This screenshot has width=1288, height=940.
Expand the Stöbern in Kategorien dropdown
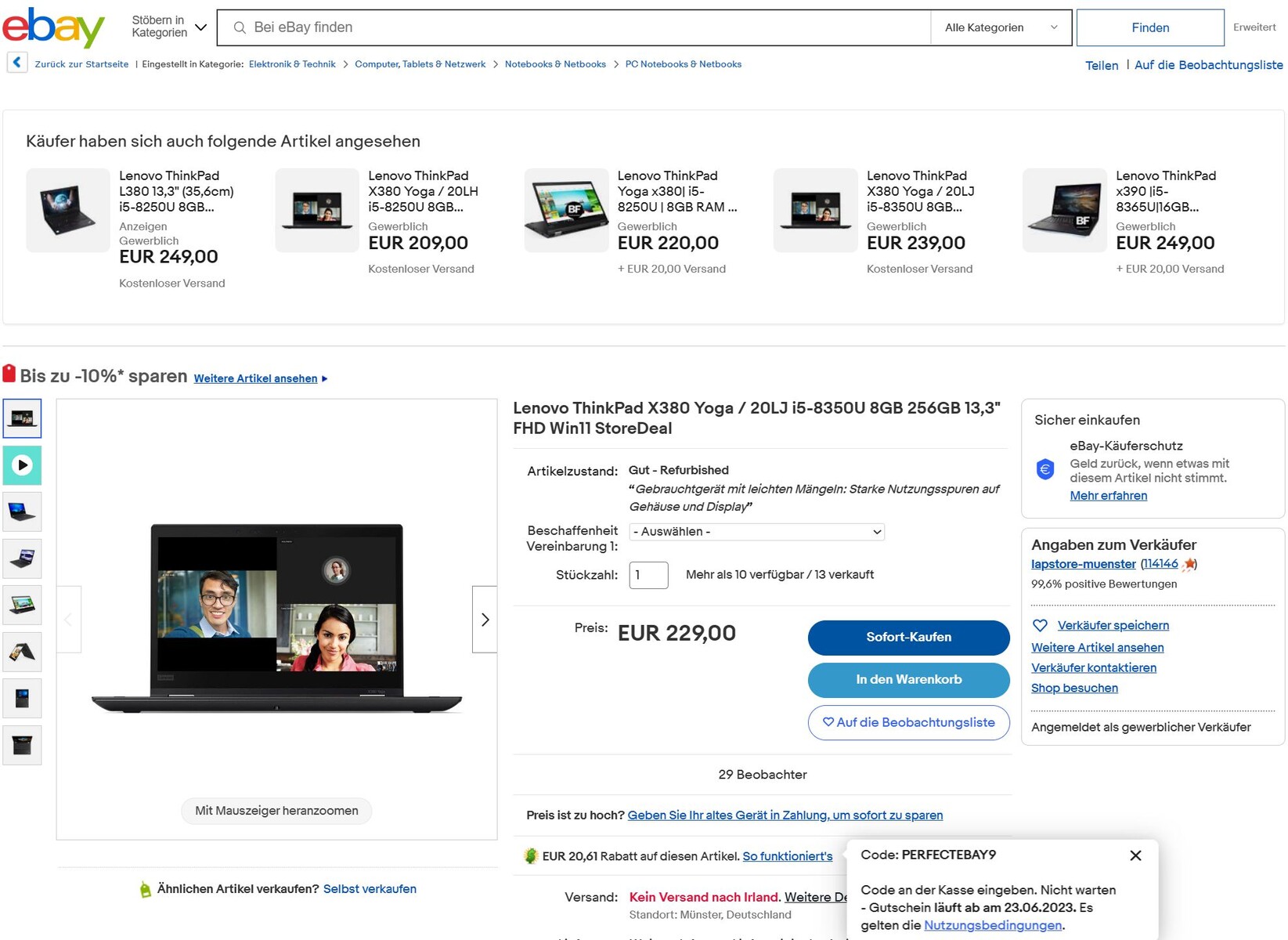pos(168,27)
